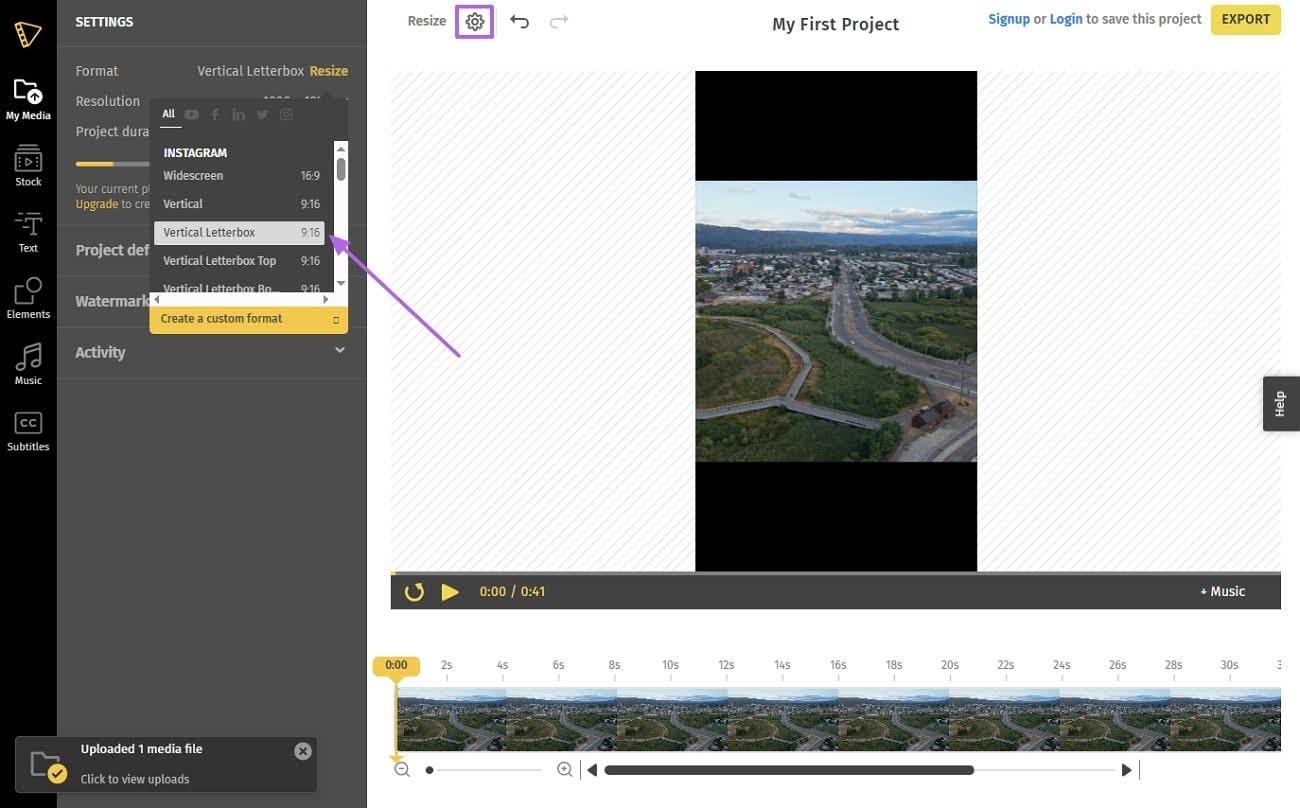The width and height of the screenshot is (1300, 808).
Task: Add music with + Music button
Action: pyautogui.click(x=1222, y=592)
